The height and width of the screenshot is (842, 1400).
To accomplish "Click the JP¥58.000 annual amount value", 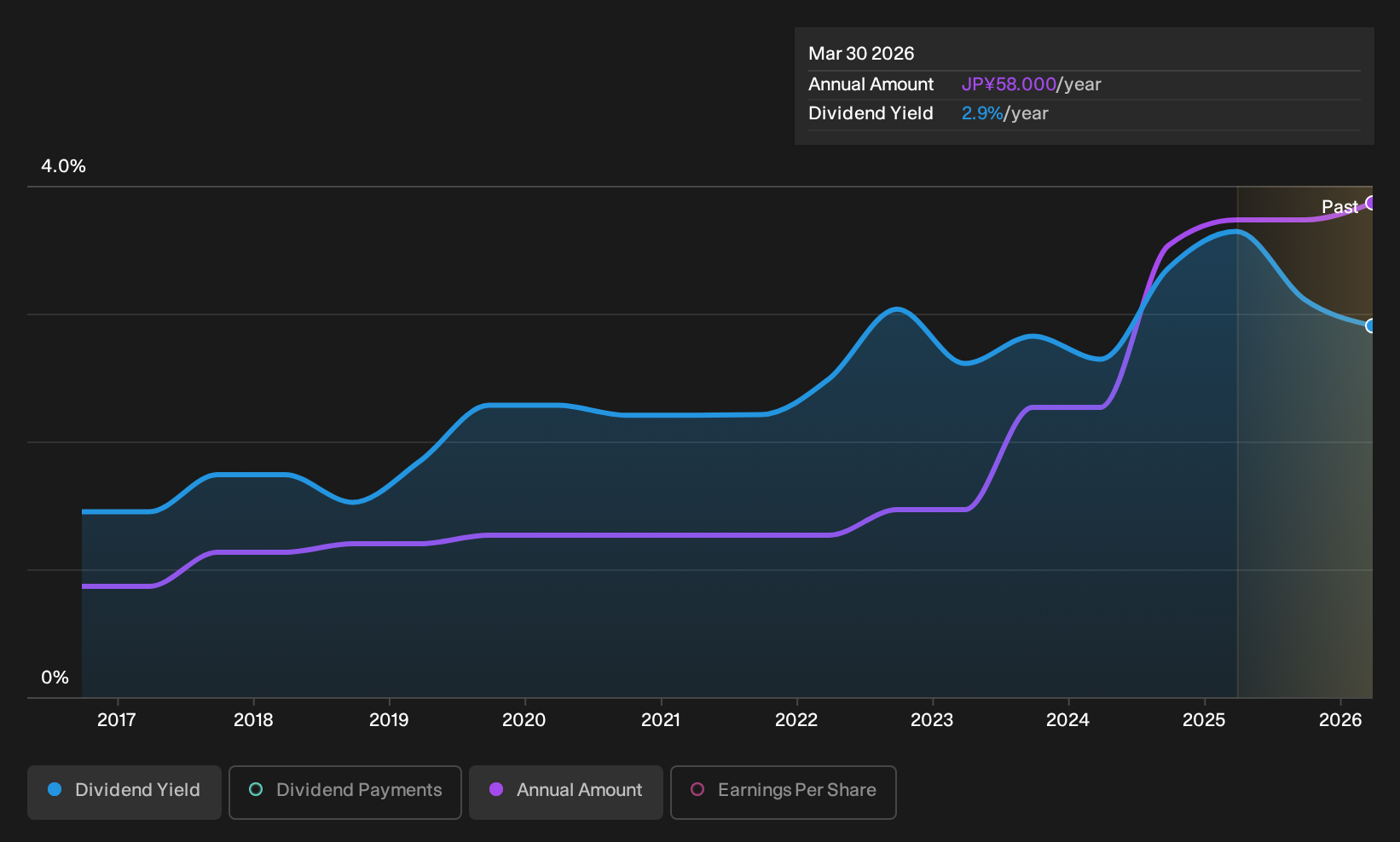I will click(1009, 84).
